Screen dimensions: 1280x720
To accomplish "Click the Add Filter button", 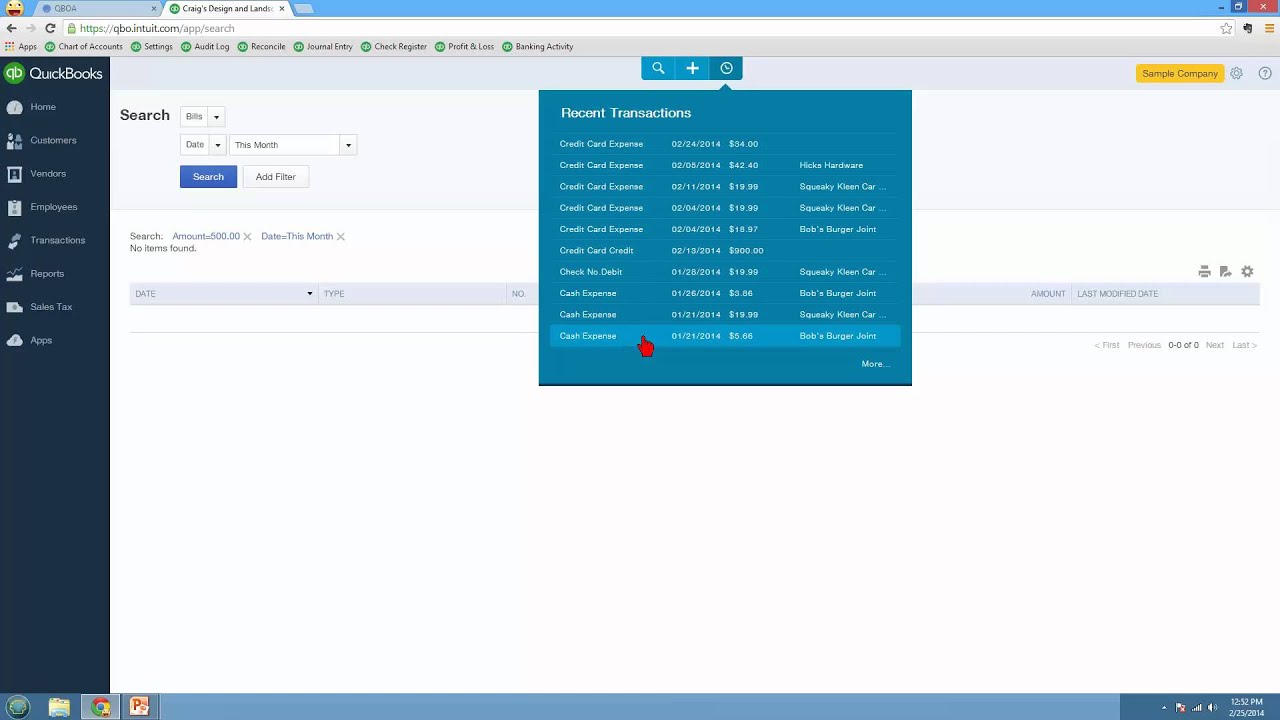I will [276, 177].
